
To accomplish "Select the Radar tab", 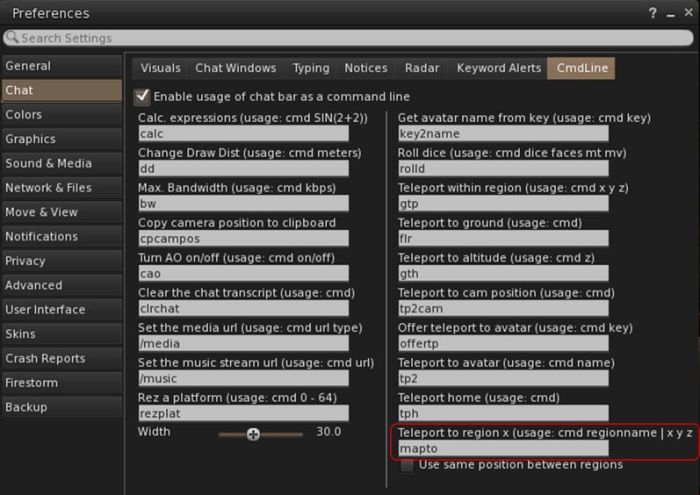I will pyautogui.click(x=422, y=68).
